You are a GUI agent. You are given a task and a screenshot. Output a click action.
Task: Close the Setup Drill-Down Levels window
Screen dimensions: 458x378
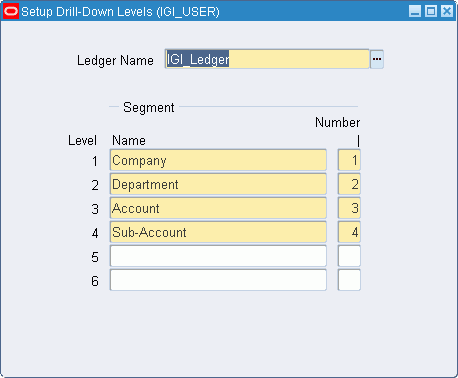click(x=447, y=11)
